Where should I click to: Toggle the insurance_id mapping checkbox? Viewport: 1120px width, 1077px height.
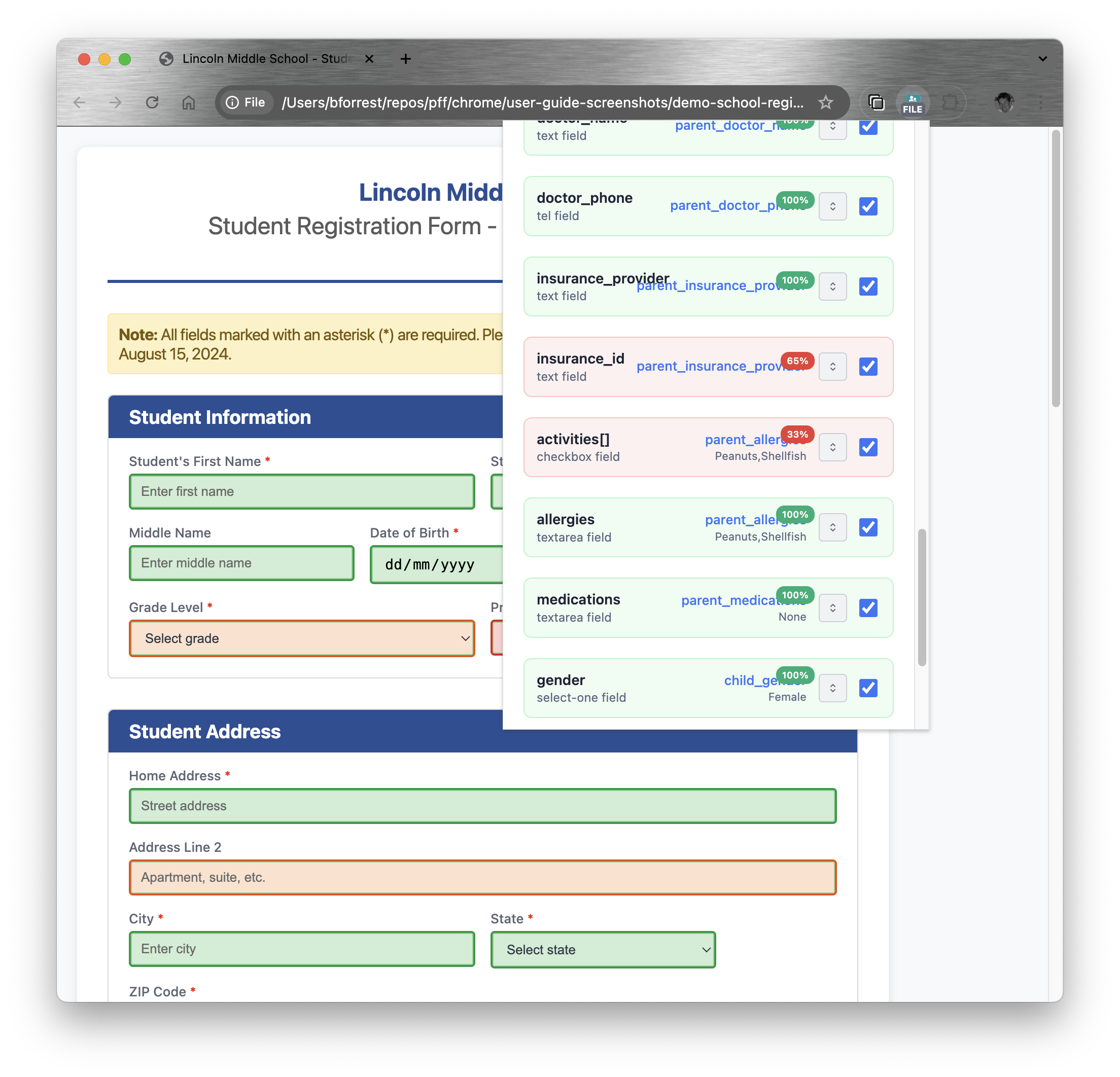click(868, 367)
